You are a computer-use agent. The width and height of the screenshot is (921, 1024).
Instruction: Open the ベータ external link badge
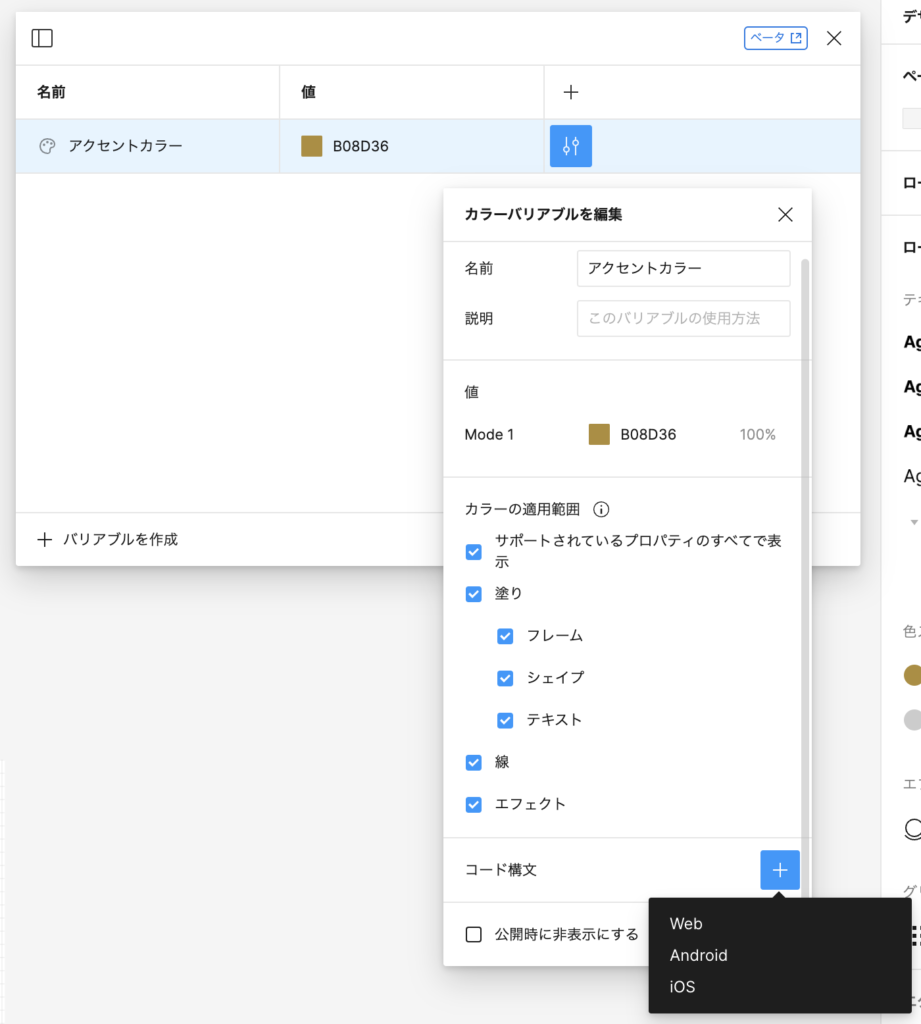tap(775, 38)
